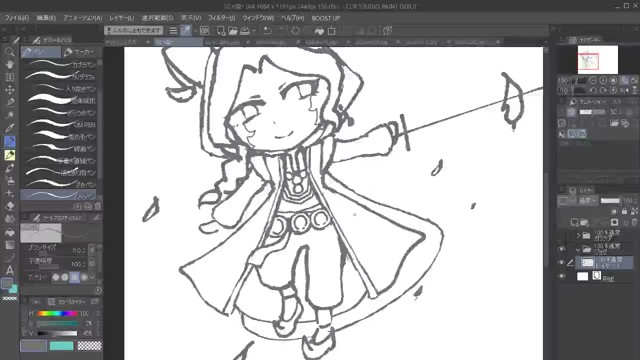Click the zoom-out button in the Navigator panel
Image resolution: width=640 pixels, height=360 pixels.
point(593,80)
